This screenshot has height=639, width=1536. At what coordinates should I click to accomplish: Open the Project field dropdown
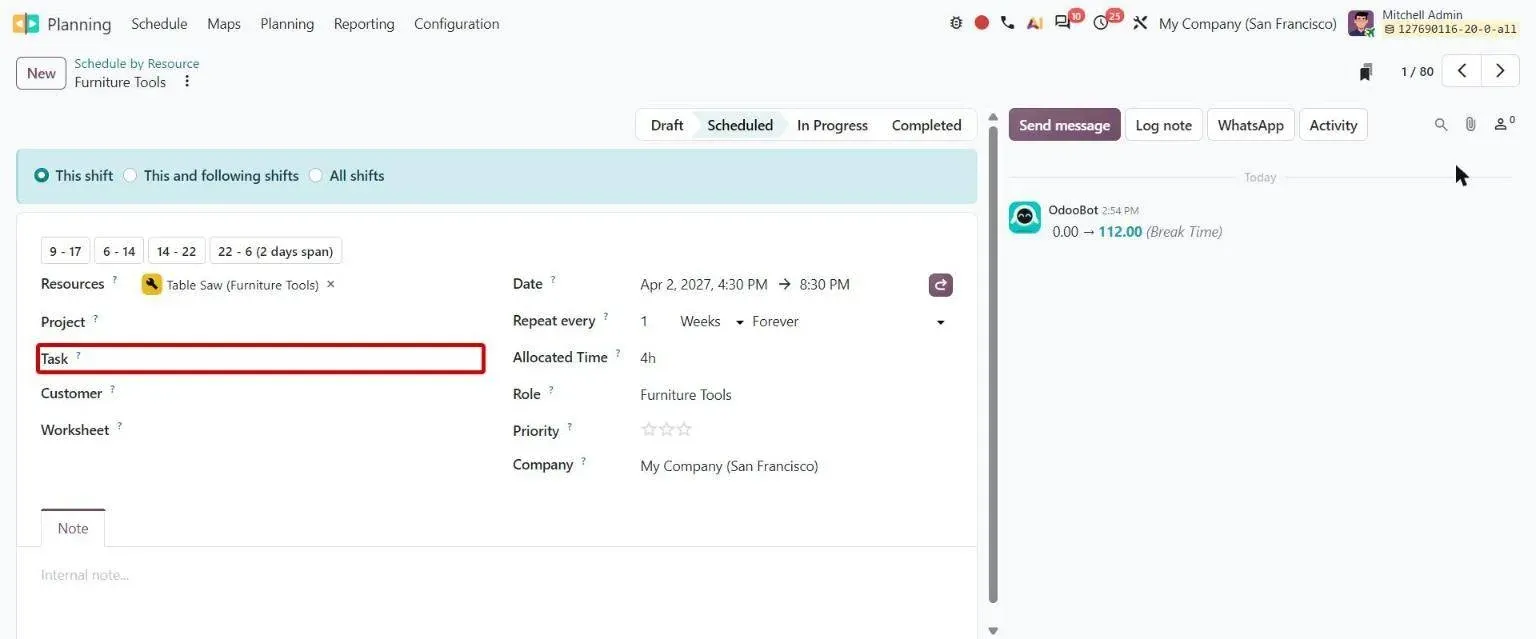(x=312, y=322)
